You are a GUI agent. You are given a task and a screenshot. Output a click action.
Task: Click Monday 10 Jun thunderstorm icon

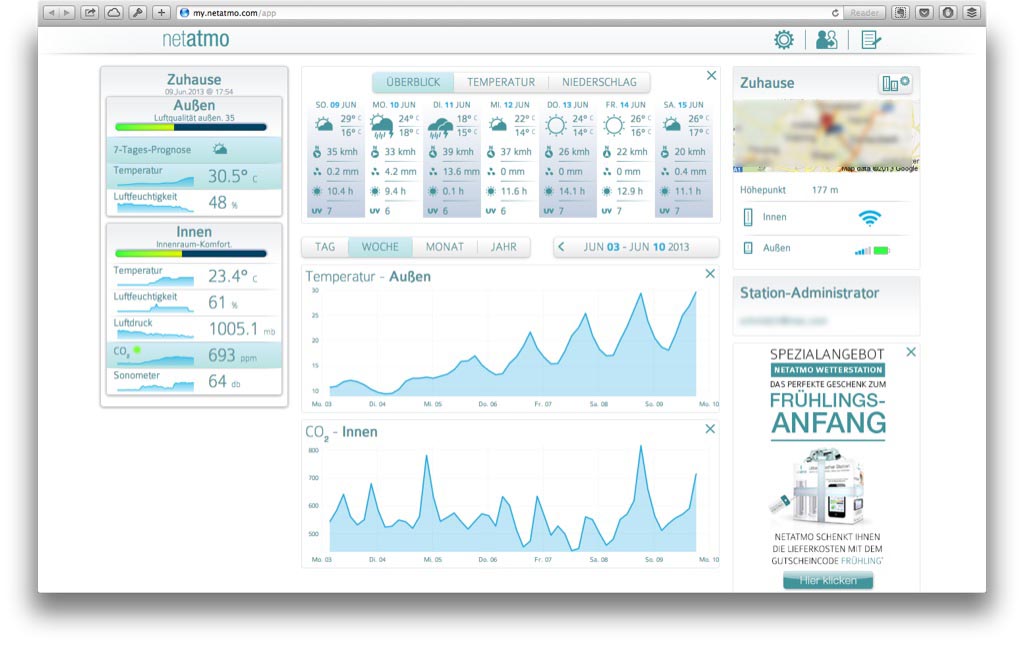(381, 126)
